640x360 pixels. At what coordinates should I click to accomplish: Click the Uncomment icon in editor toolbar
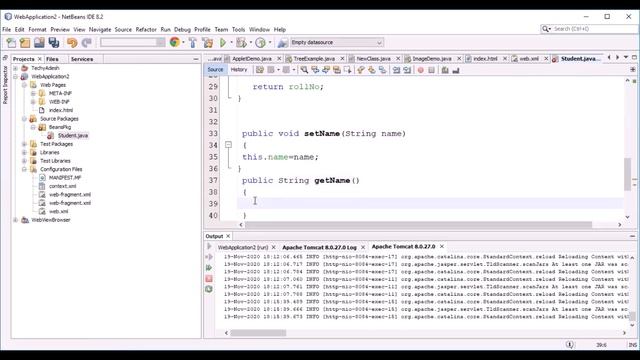tap(456, 70)
